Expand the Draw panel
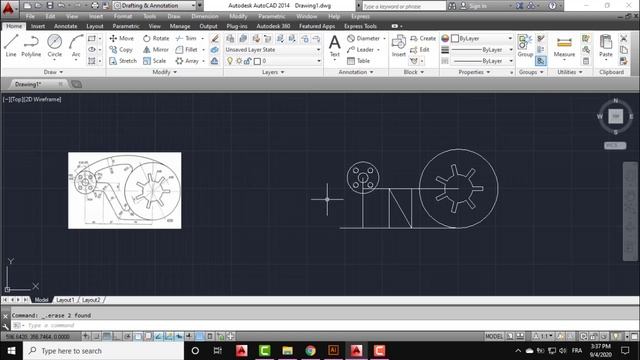Screen dimensions: 640x360 coord(53,72)
